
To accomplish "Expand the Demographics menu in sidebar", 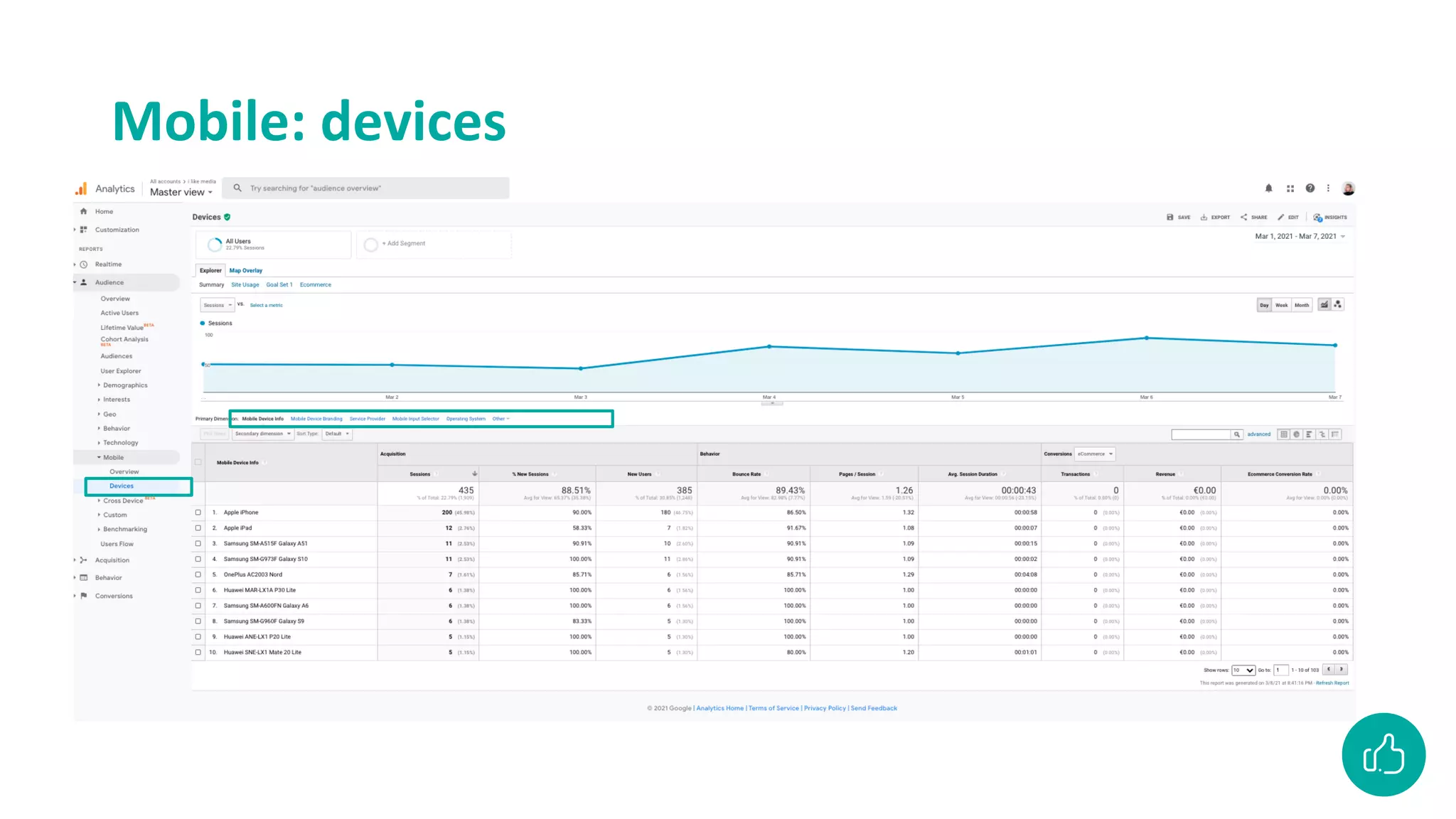I will (x=125, y=385).
